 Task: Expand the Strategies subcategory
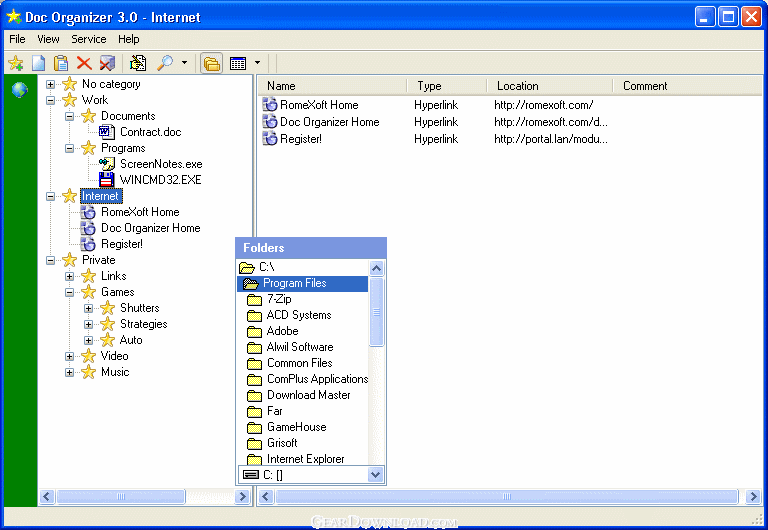[x=89, y=324]
